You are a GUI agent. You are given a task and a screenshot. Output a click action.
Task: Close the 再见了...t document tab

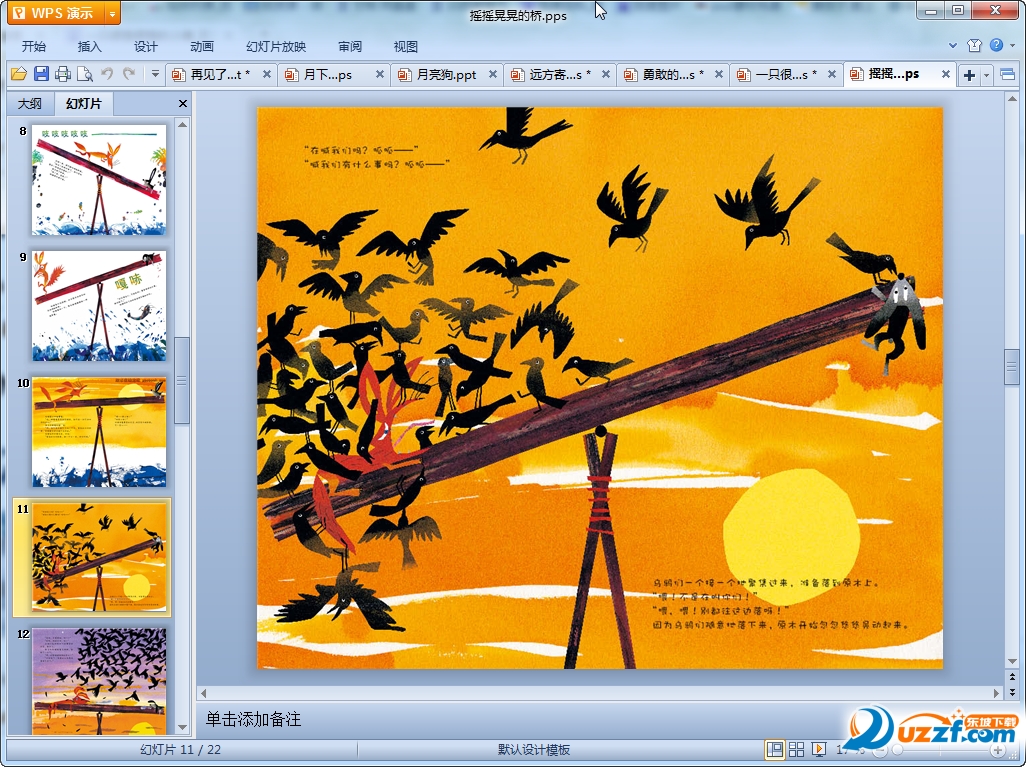pos(267,75)
